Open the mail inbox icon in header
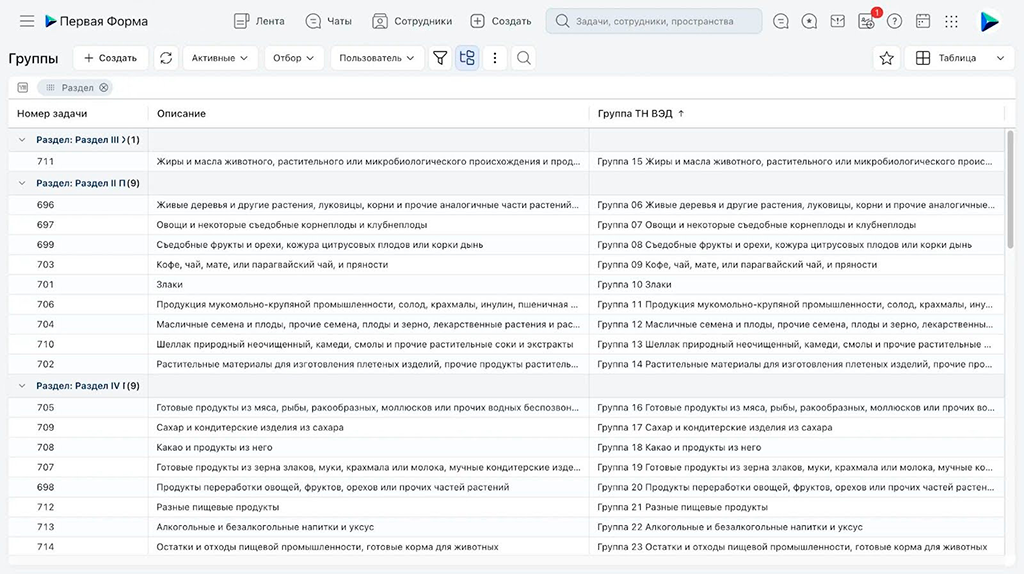 [x=837, y=21]
